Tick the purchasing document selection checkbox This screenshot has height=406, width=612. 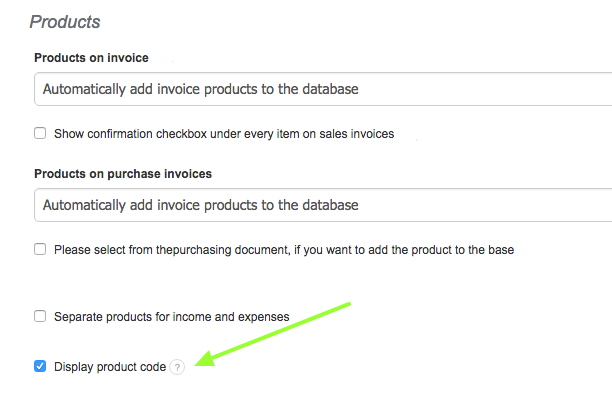coord(40,249)
